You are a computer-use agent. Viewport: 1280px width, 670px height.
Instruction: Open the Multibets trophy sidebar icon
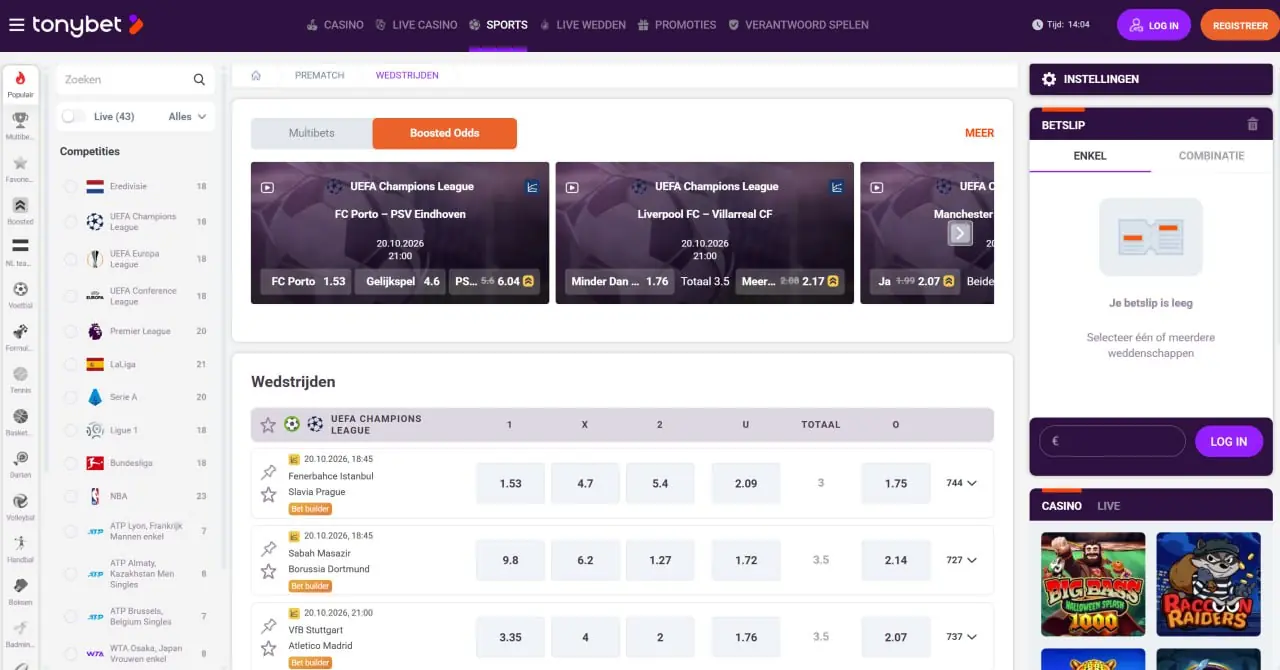pos(20,126)
